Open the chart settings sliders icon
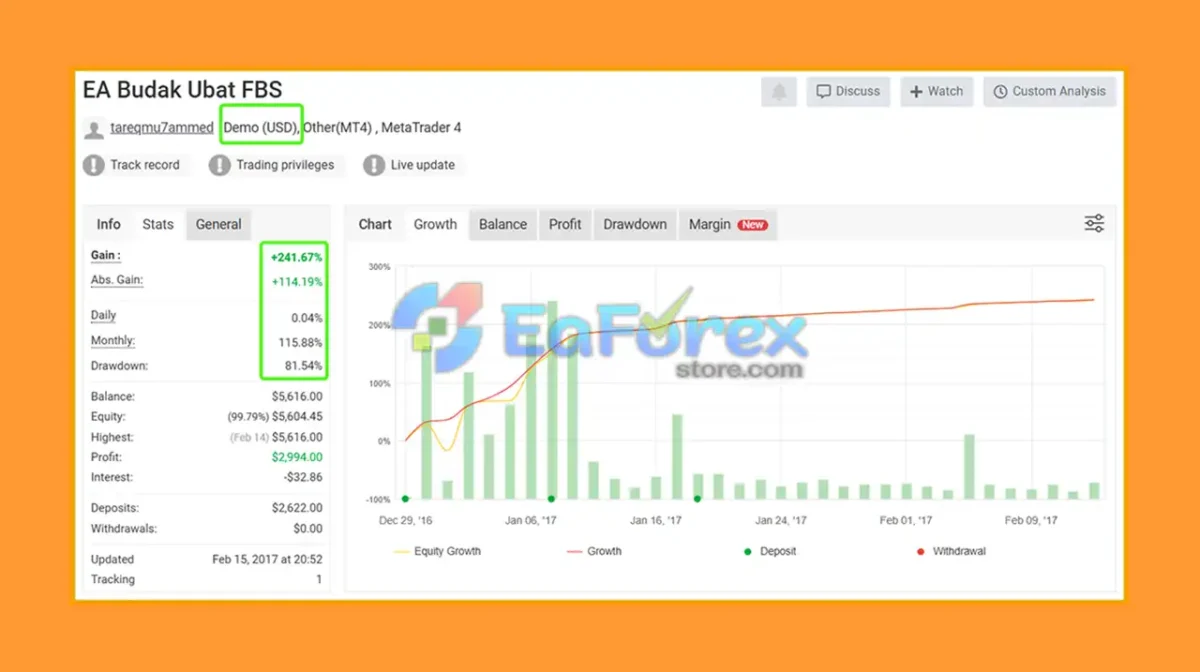The height and width of the screenshot is (672, 1200). pyautogui.click(x=1095, y=224)
